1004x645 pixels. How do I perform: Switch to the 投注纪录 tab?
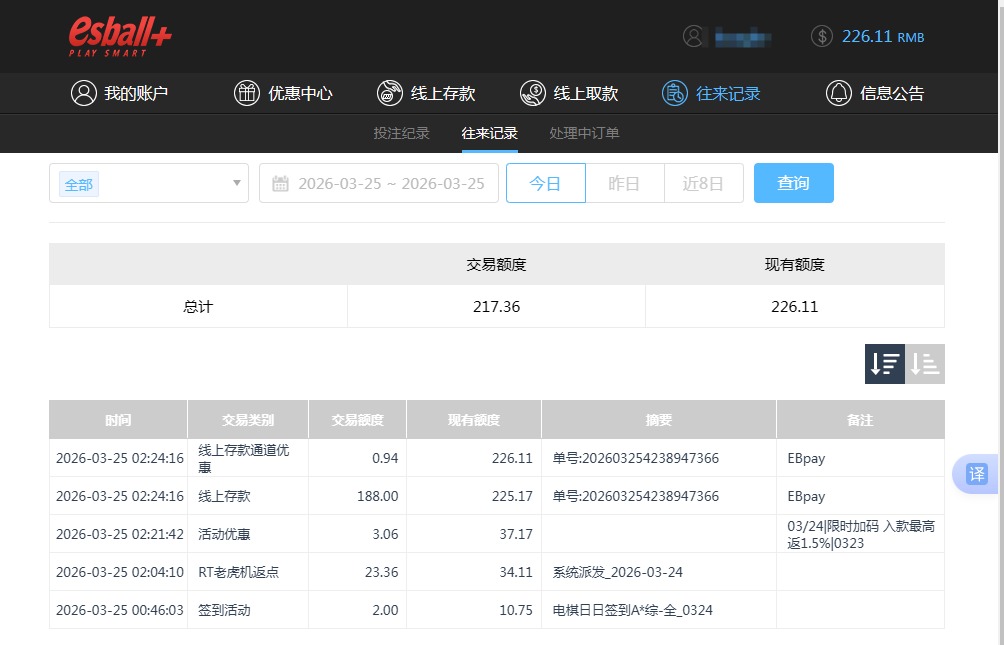click(x=403, y=132)
